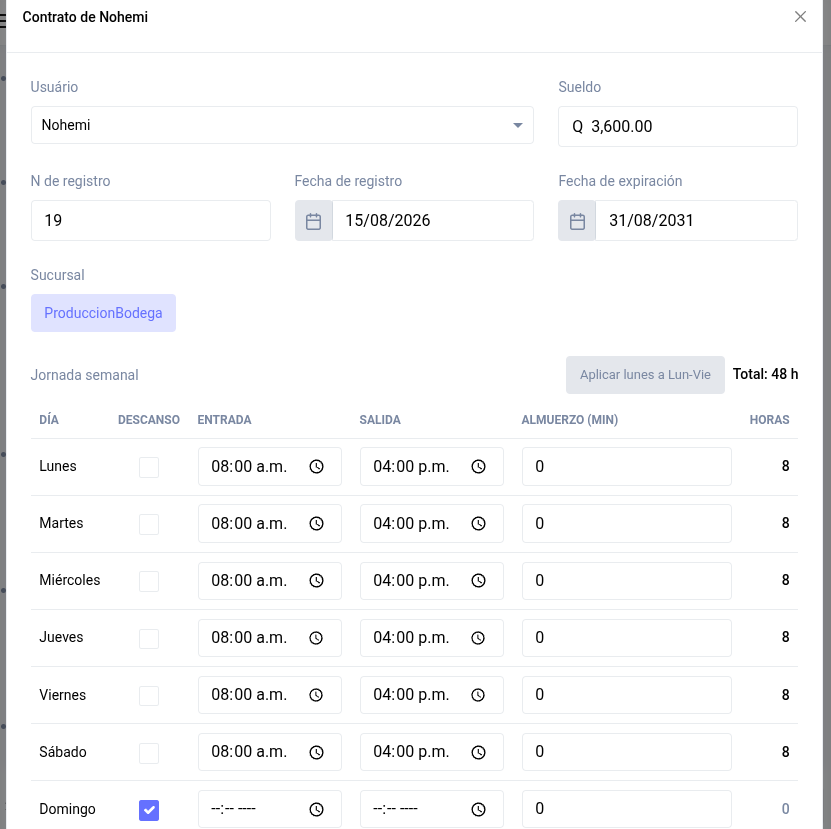Edit Lunes almuerzo minutes field
The image size is (831, 829).
pos(626,466)
